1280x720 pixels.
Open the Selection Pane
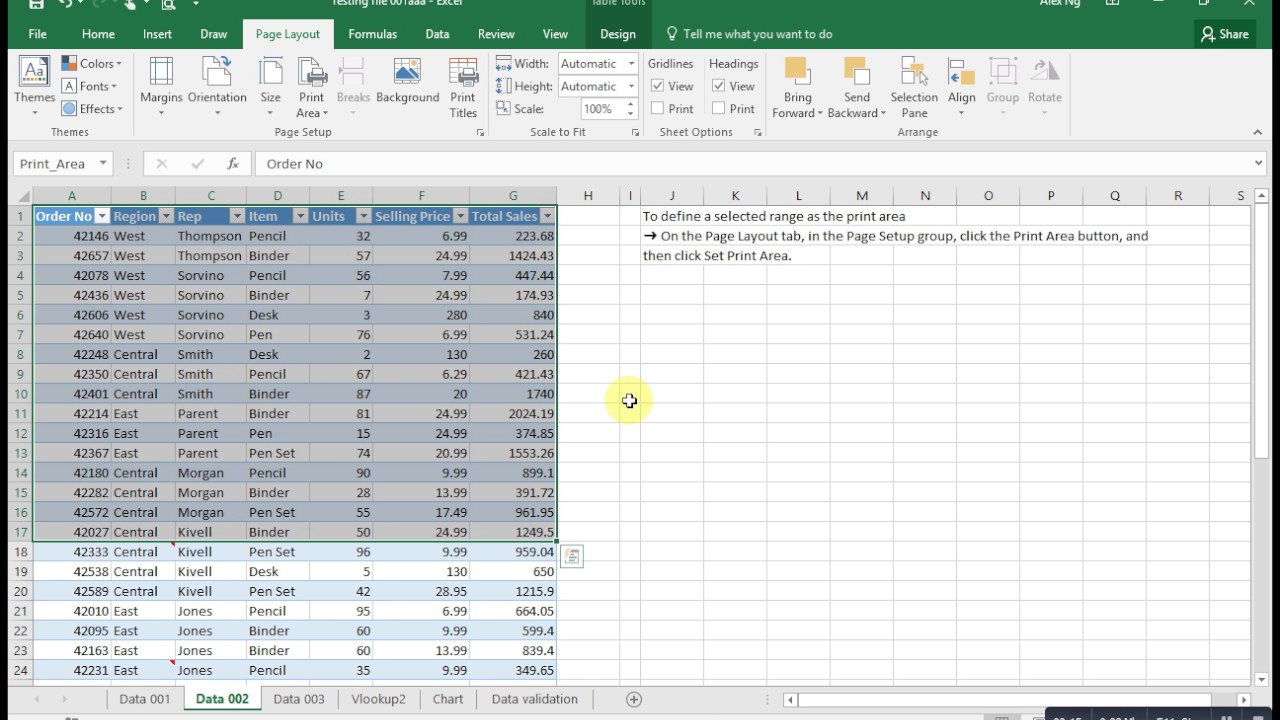point(914,86)
